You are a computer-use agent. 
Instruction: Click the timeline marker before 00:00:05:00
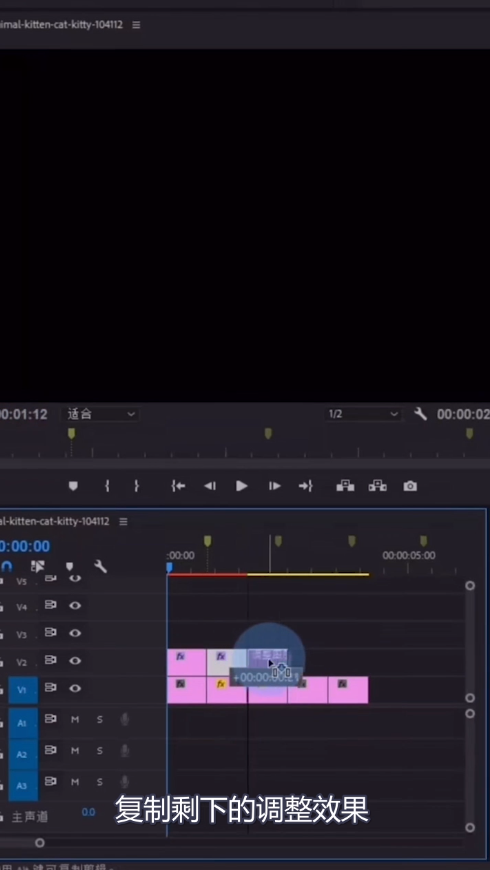(351, 540)
